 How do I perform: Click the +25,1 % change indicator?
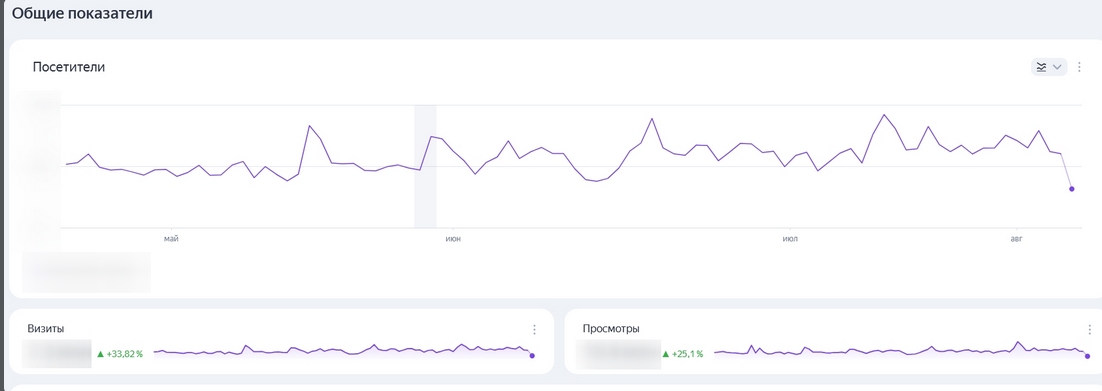[682, 354]
